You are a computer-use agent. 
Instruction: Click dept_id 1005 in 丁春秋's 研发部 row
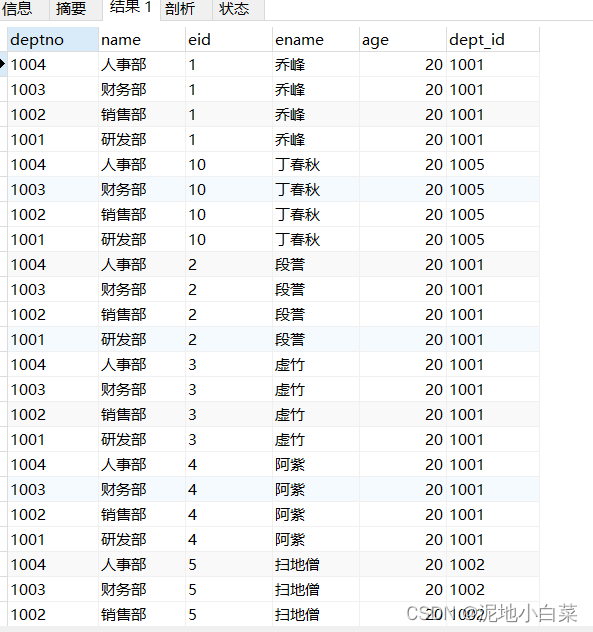[x=493, y=239]
